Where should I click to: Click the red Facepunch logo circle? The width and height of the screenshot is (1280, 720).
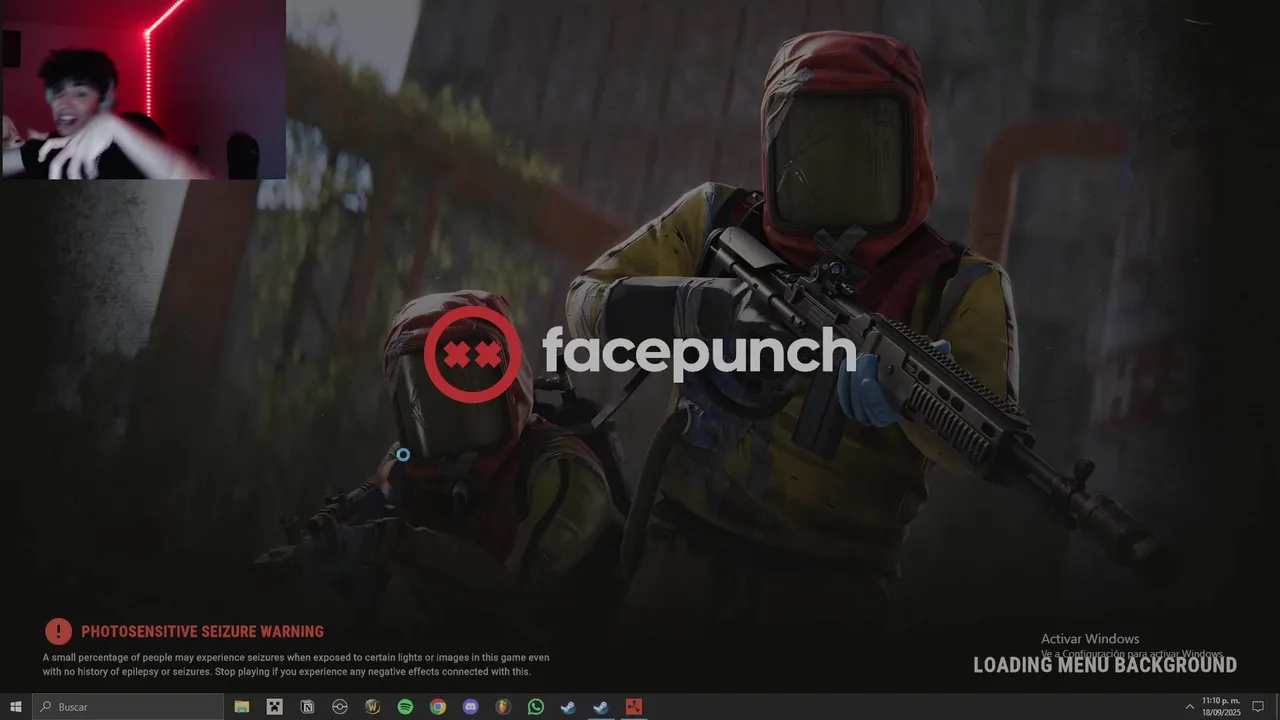(x=472, y=355)
